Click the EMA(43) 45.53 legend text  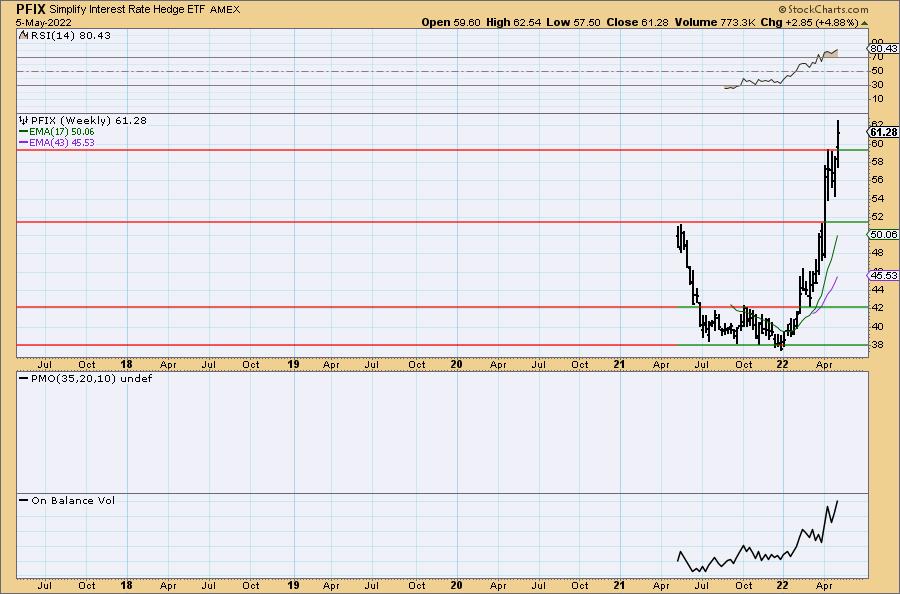pos(62,142)
